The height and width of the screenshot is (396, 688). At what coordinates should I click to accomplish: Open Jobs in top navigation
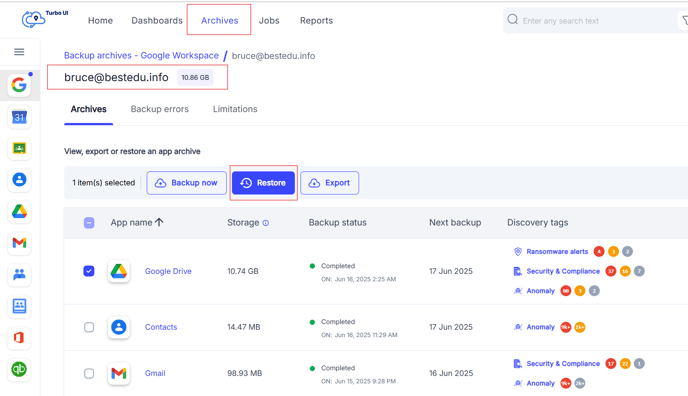click(x=269, y=20)
